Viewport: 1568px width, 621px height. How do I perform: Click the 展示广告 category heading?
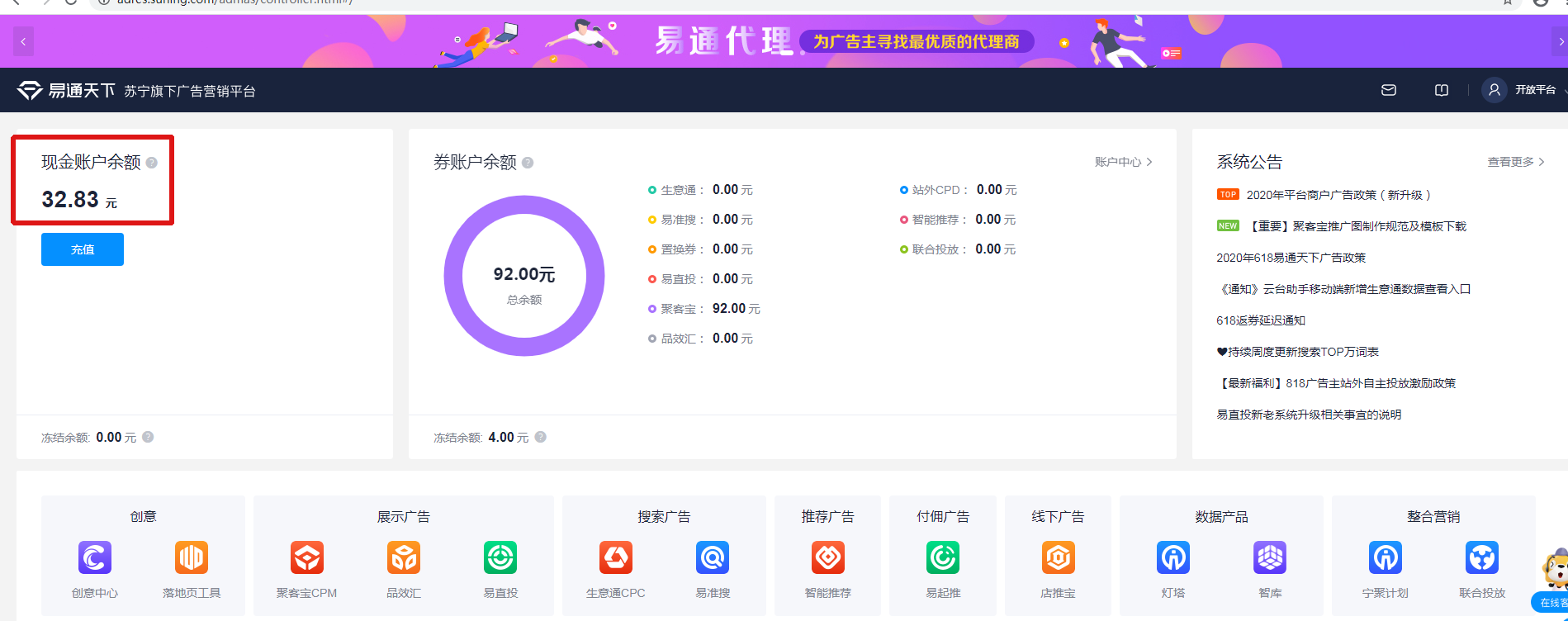coord(404,517)
